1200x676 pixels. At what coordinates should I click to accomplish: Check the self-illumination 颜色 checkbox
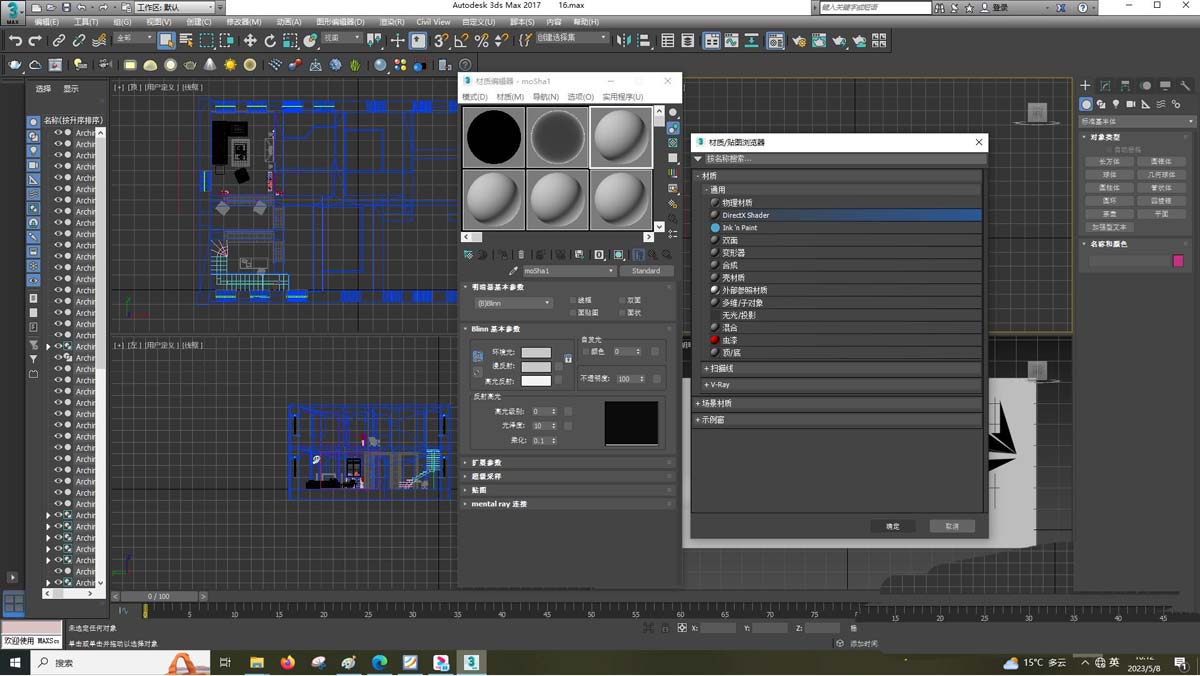pos(586,352)
